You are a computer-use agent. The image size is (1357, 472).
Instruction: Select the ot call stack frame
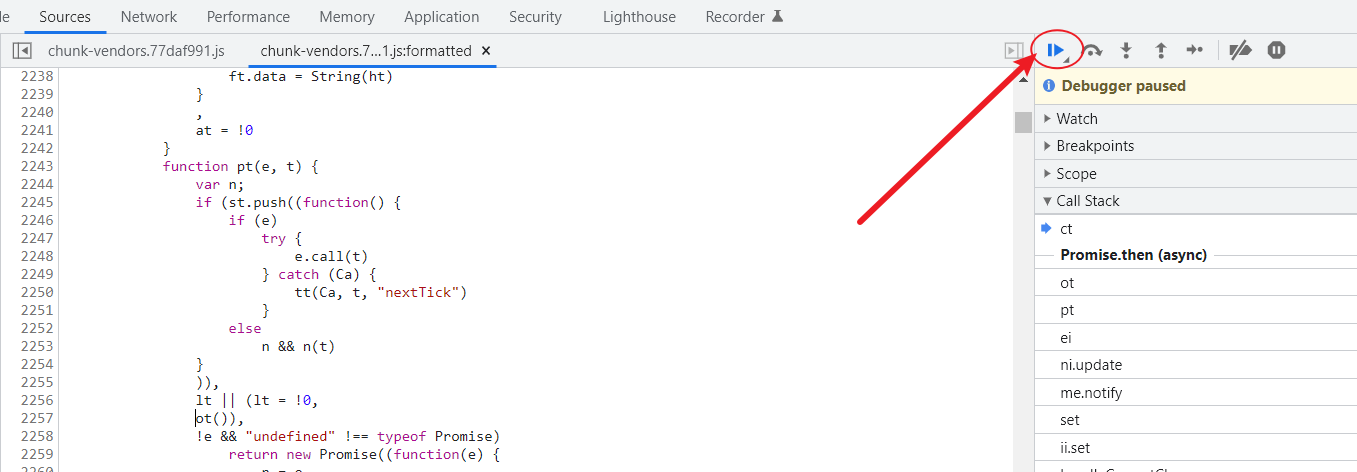click(x=1196, y=283)
